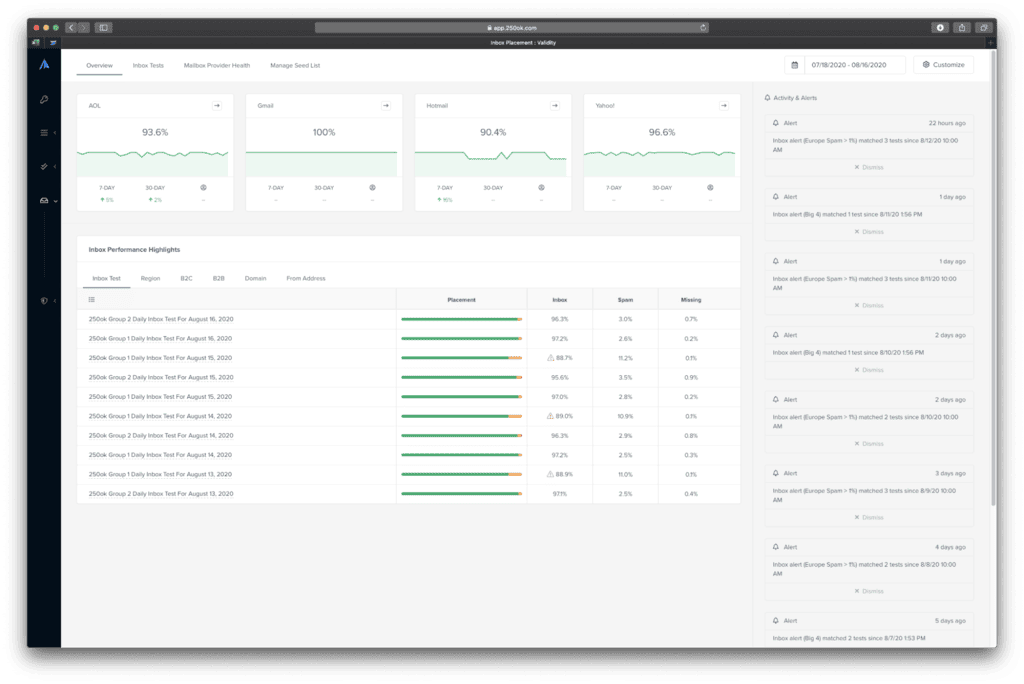
Task: Sort by the Placement column header
Action: pos(461,300)
